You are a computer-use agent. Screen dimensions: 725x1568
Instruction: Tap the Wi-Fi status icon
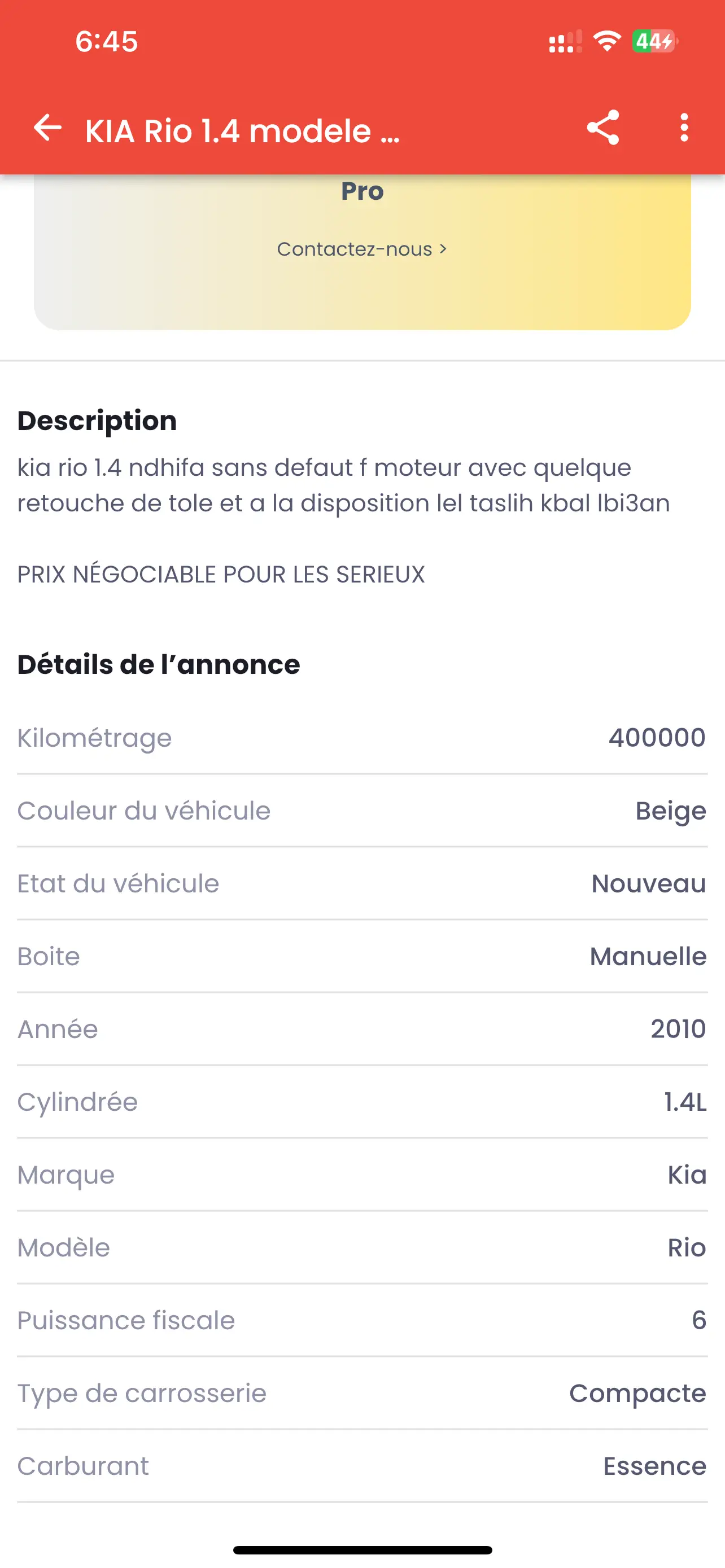click(606, 41)
